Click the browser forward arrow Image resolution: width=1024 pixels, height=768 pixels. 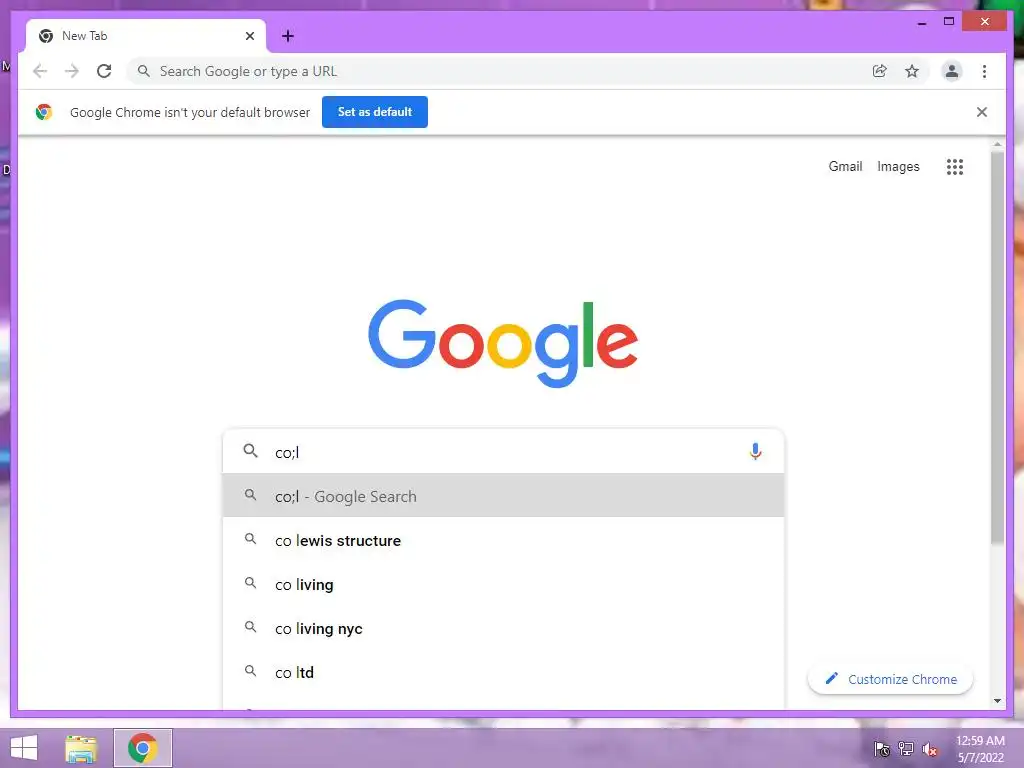[72, 71]
